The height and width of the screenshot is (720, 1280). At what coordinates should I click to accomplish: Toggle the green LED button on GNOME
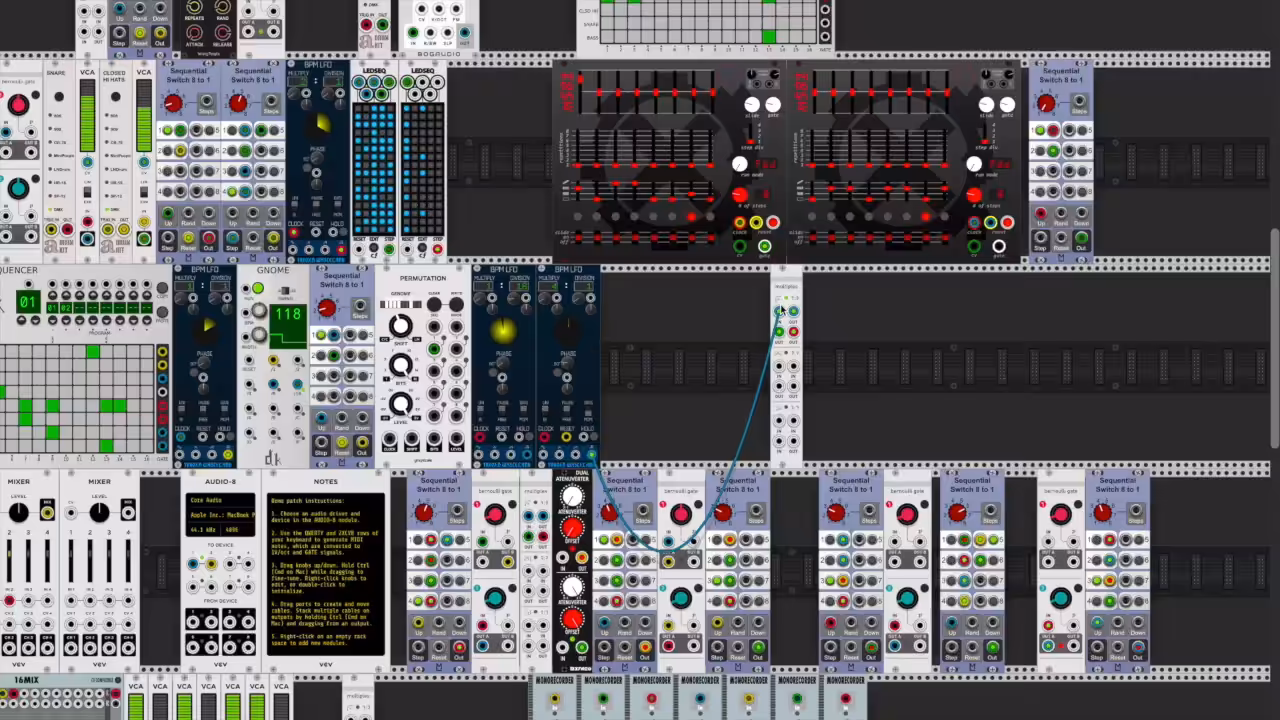(258, 289)
